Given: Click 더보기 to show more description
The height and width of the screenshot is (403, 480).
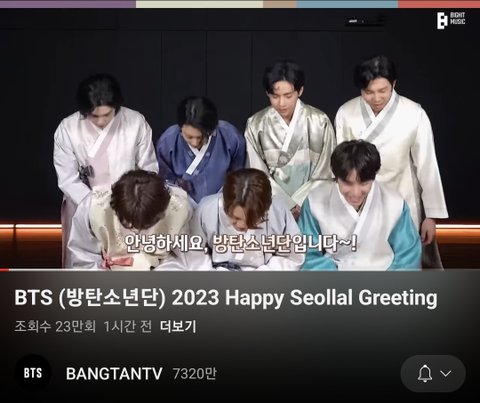Looking at the screenshot, I should click(x=178, y=326).
